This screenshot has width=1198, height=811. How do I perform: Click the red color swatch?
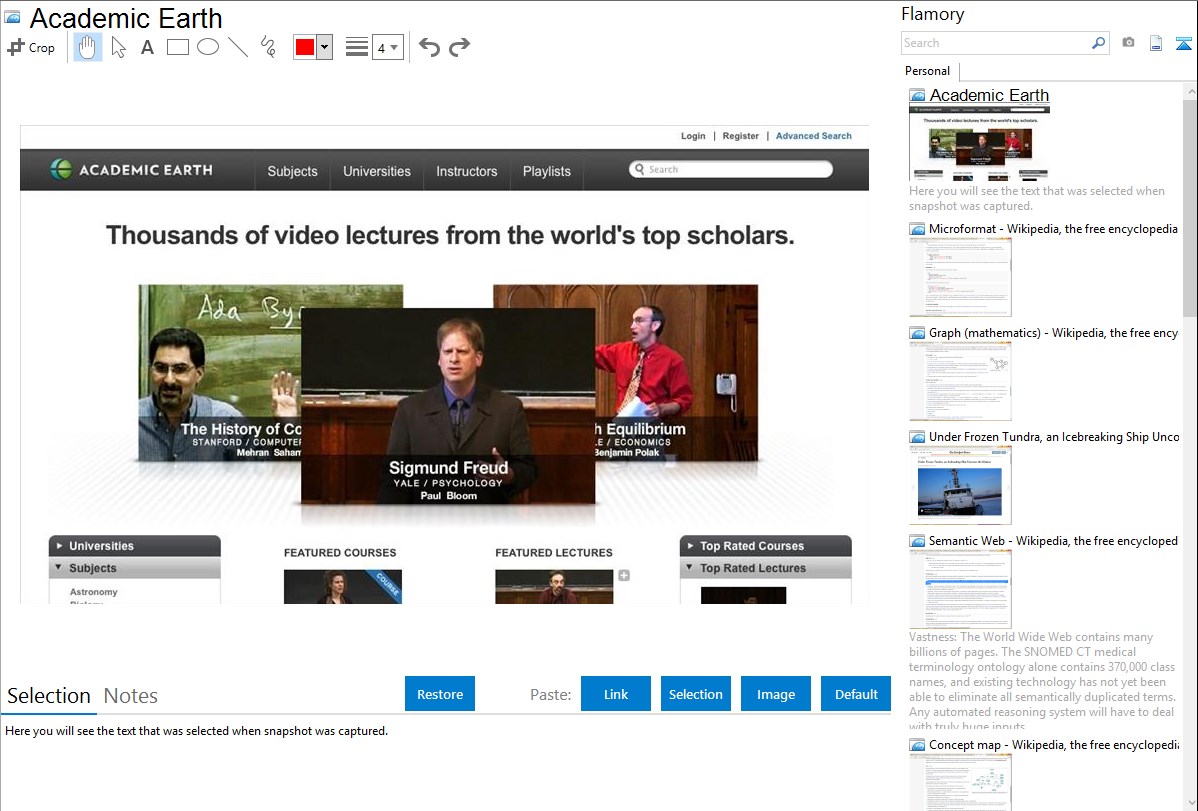click(305, 48)
